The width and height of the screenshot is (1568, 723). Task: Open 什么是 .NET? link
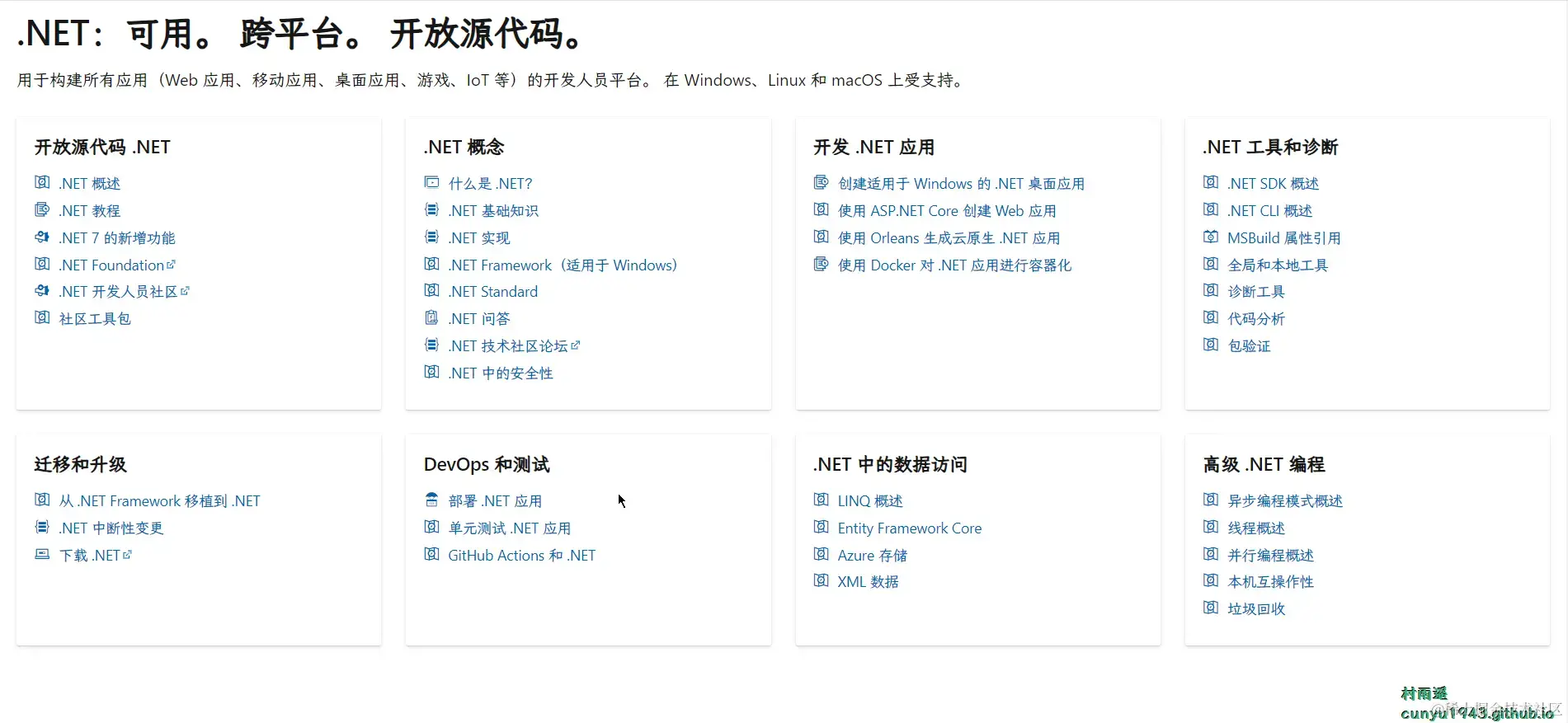tap(491, 183)
